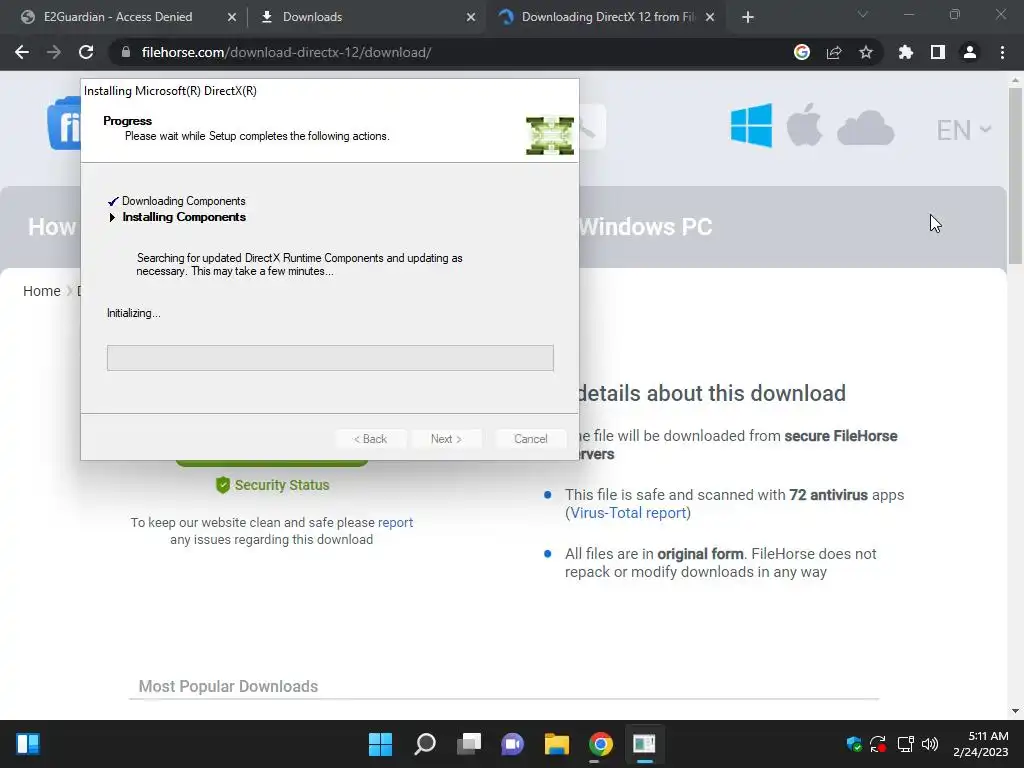1024x768 pixels.
Task: Open Windows Security tray icon
Action: click(x=854, y=744)
